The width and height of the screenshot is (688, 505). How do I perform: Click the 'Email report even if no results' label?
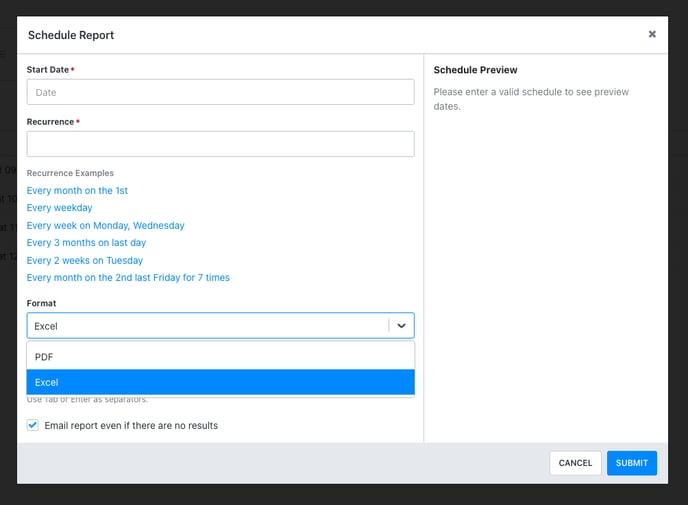pos(131,425)
